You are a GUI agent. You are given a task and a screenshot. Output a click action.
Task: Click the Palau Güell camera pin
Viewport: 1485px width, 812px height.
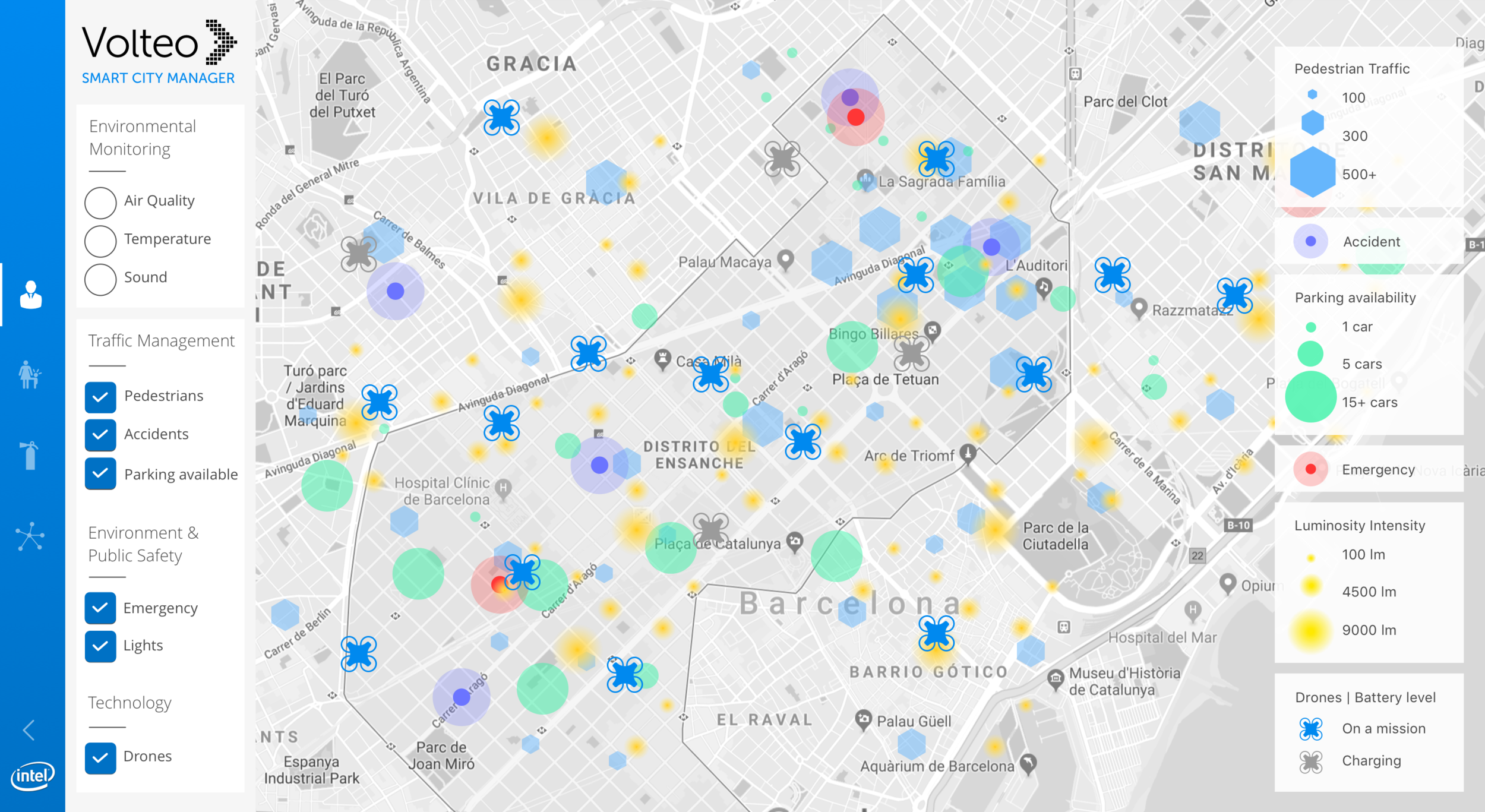point(863,721)
